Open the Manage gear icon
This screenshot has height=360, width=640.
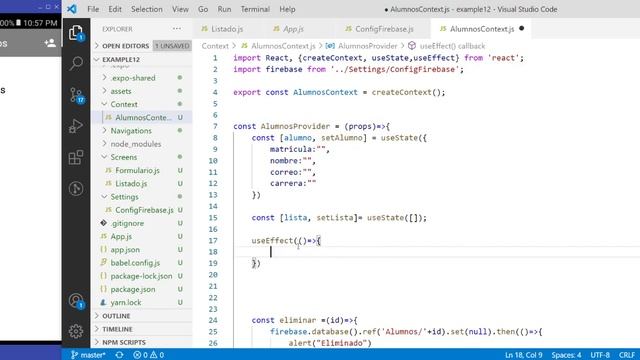click(x=76, y=331)
